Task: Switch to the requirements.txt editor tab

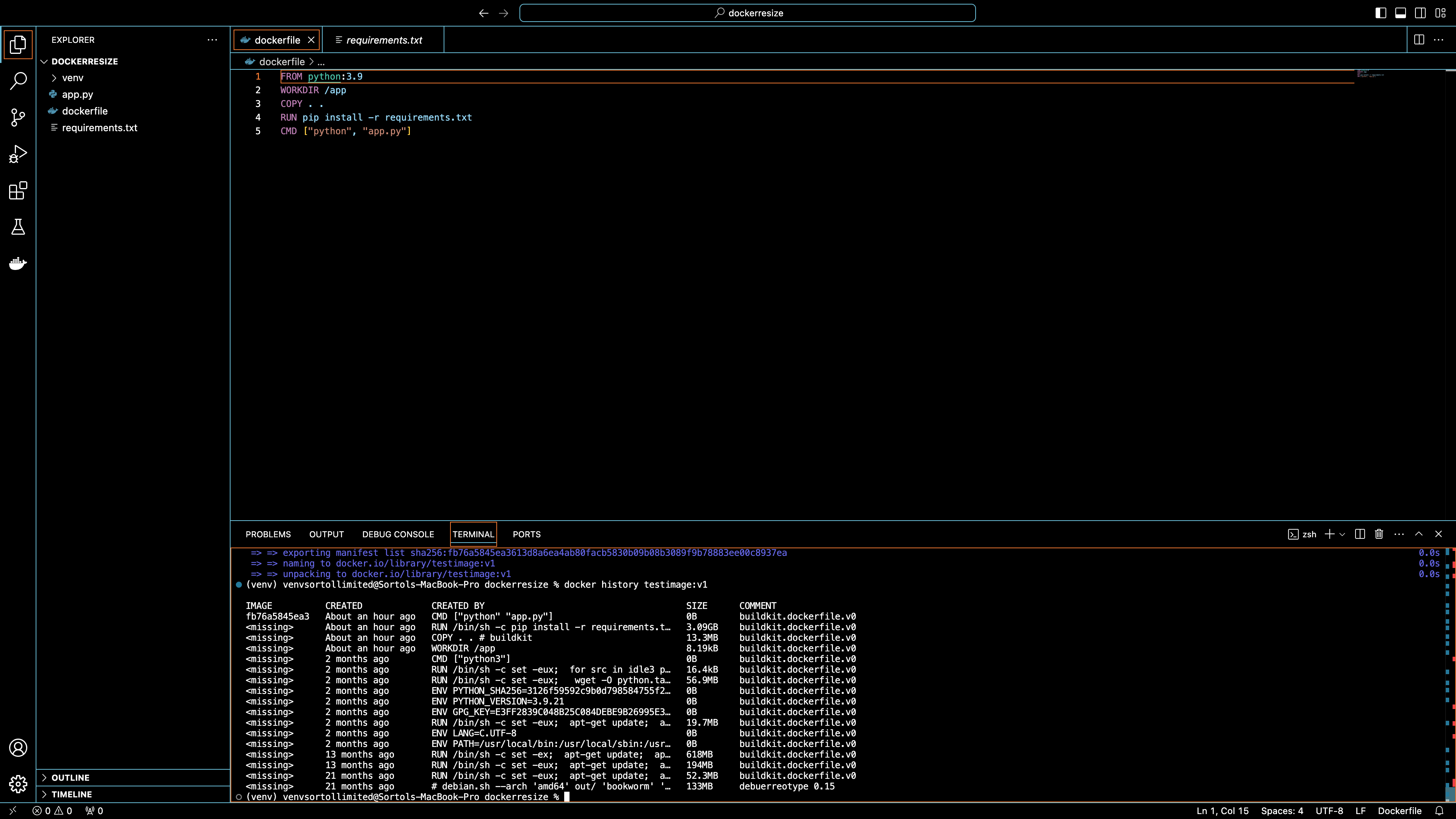Action: pyautogui.click(x=383, y=39)
